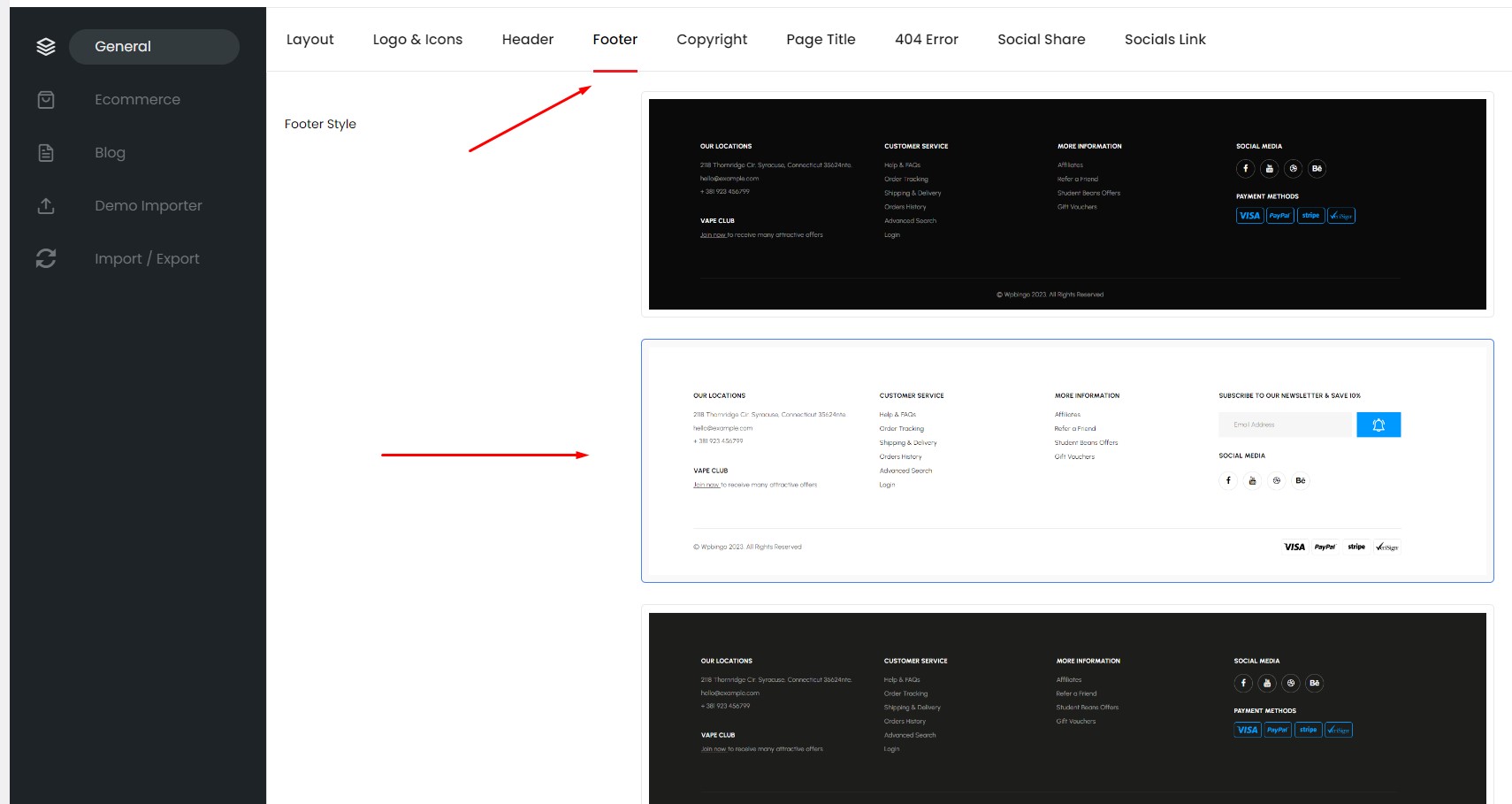Choose the third dark gray footer style
This screenshot has height=804, width=1512.
(1066, 708)
